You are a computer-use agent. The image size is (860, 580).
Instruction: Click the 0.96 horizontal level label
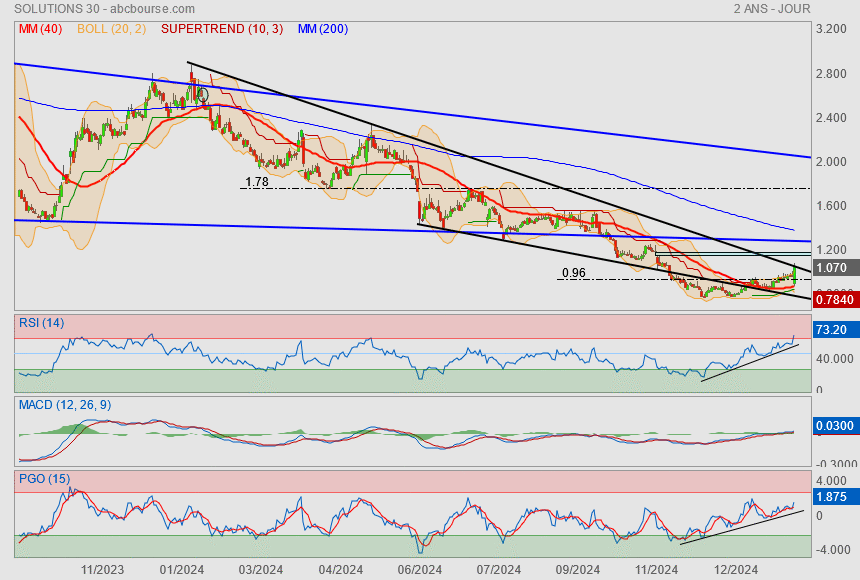pyautogui.click(x=573, y=273)
